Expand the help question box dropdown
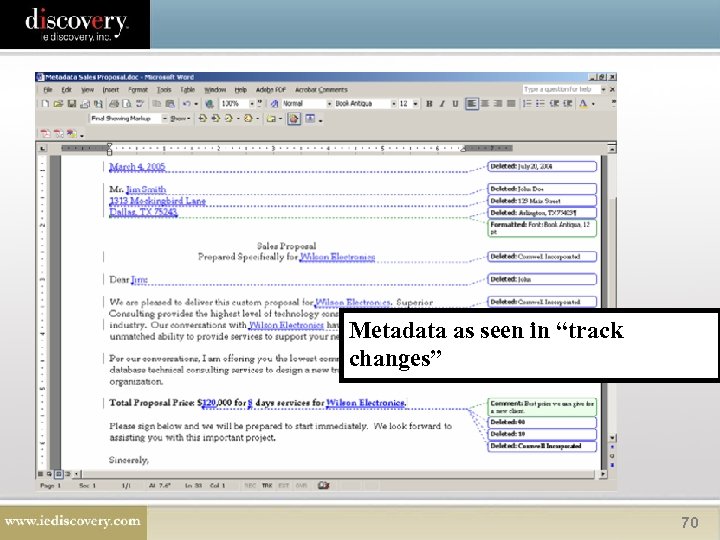Image resolution: width=720 pixels, height=540 pixels. click(x=603, y=89)
